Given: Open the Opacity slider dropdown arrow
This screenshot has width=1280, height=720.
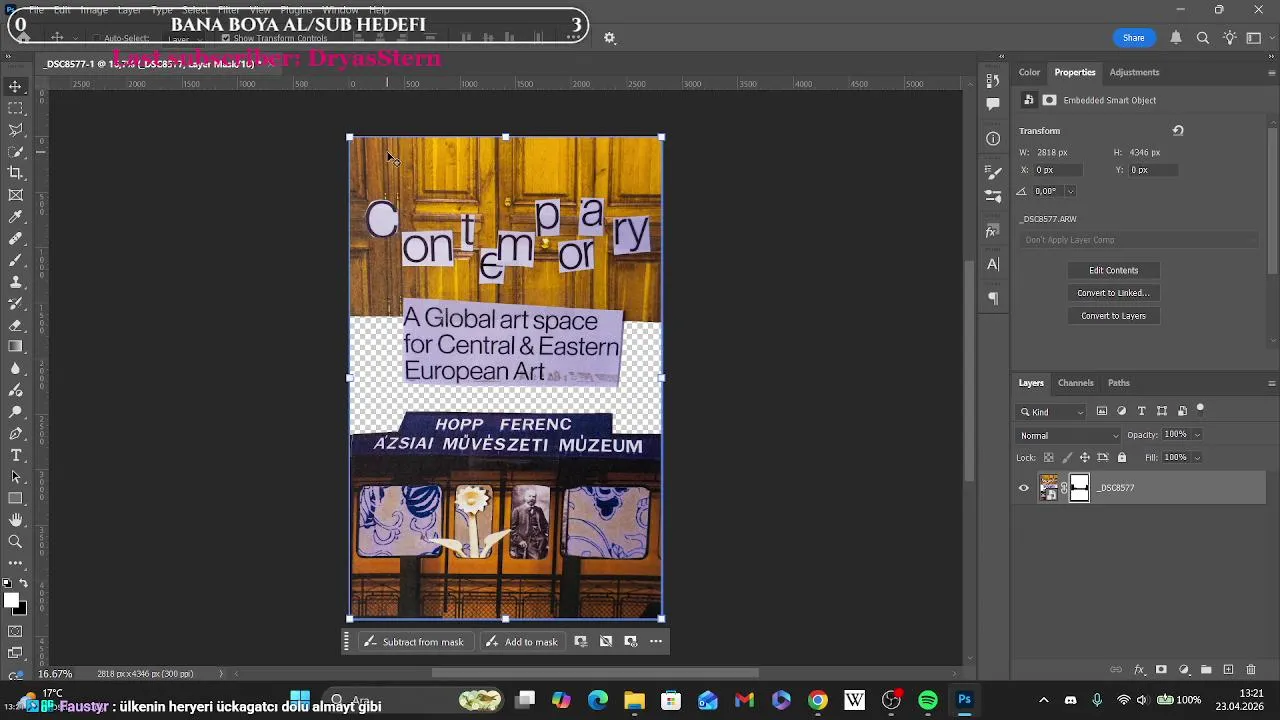Looking at the screenshot, I should pyautogui.click(x=1197, y=435).
